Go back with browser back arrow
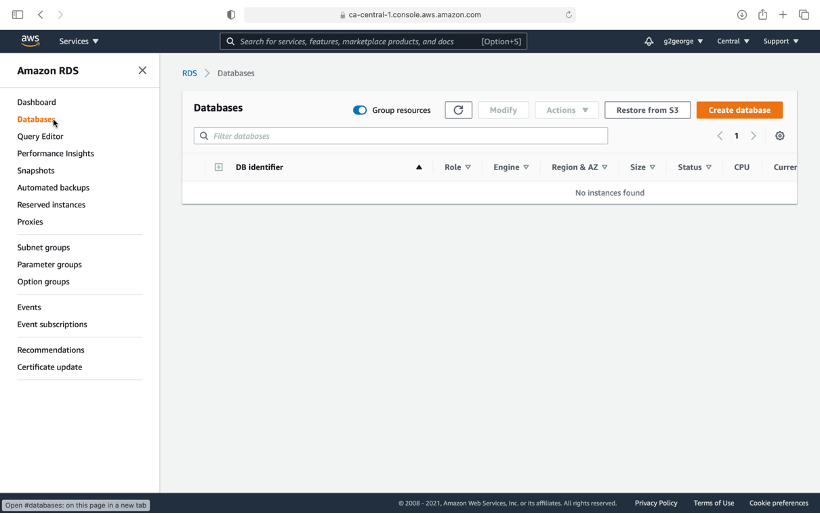Image resolution: width=820 pixels, height=514 pixels. pos(40,15)
